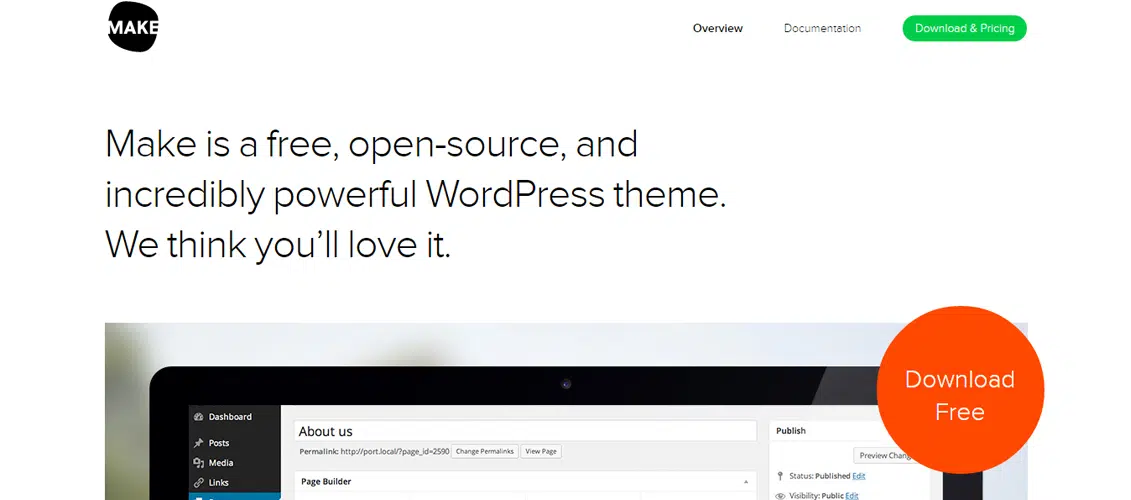Viewport: 1131px width, 500px height.
Task: Click the Visibility eye icon
Action: tap(781, 495)
